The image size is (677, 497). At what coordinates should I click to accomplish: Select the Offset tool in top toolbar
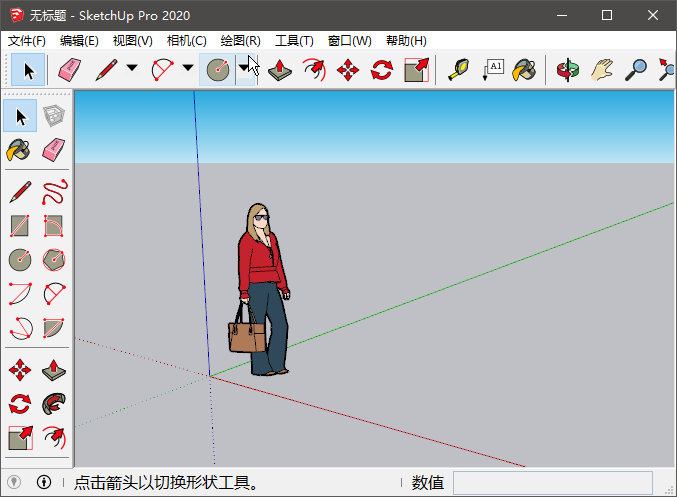pyautogui.click(x=314, y=70)
